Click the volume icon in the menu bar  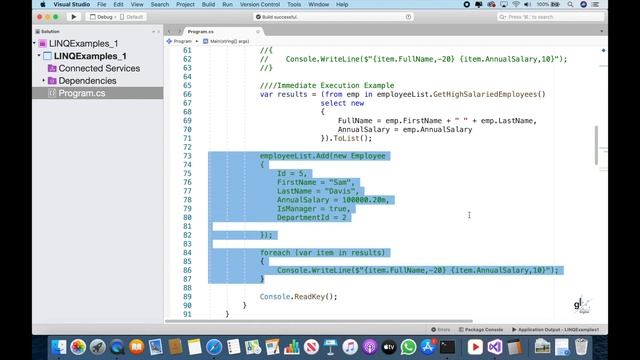pos(527,4)
